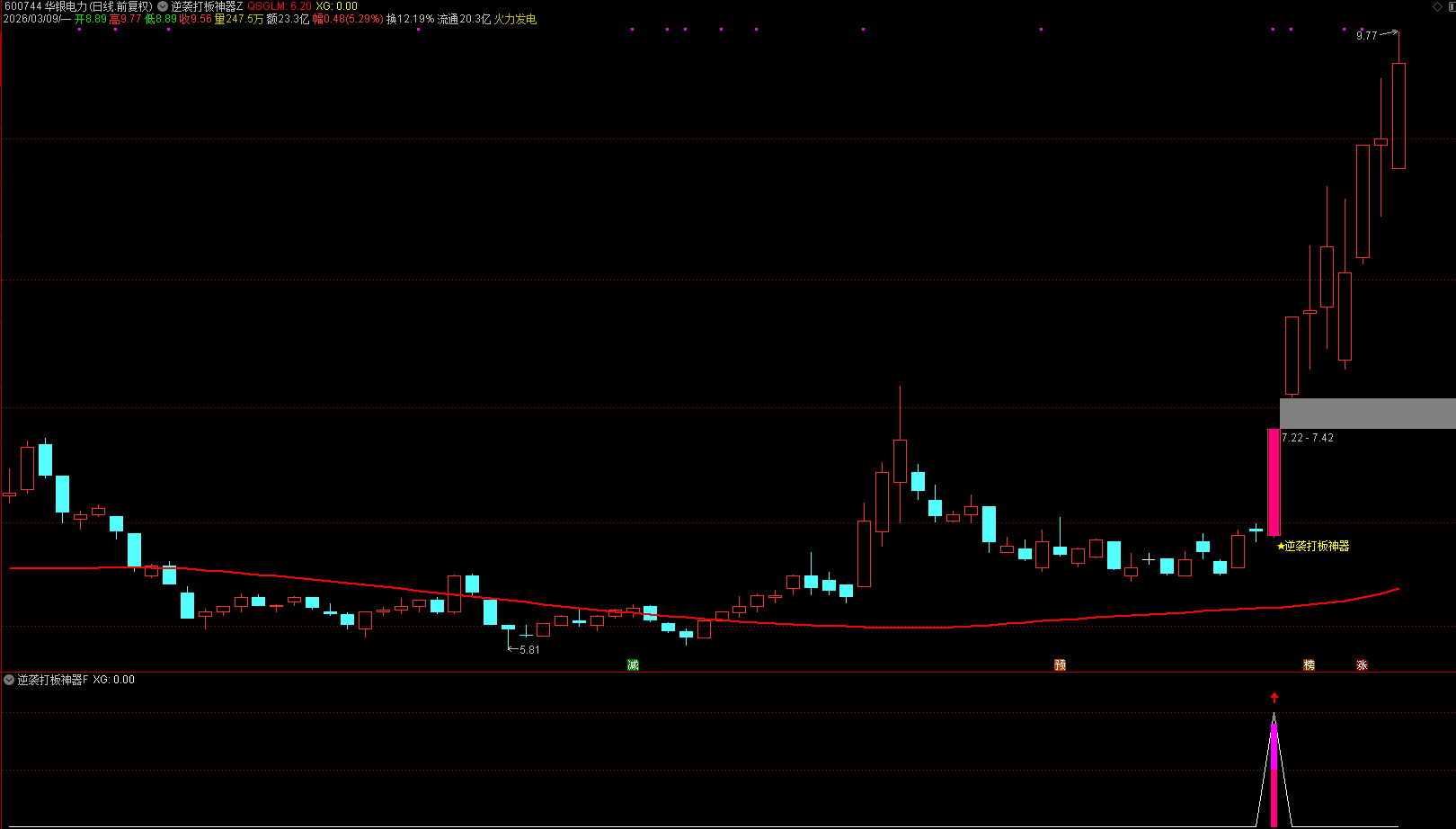Screen dimensions: 1456x829
Task: Click the turnover amount 额23.3亿
Action: coord(288,19)
